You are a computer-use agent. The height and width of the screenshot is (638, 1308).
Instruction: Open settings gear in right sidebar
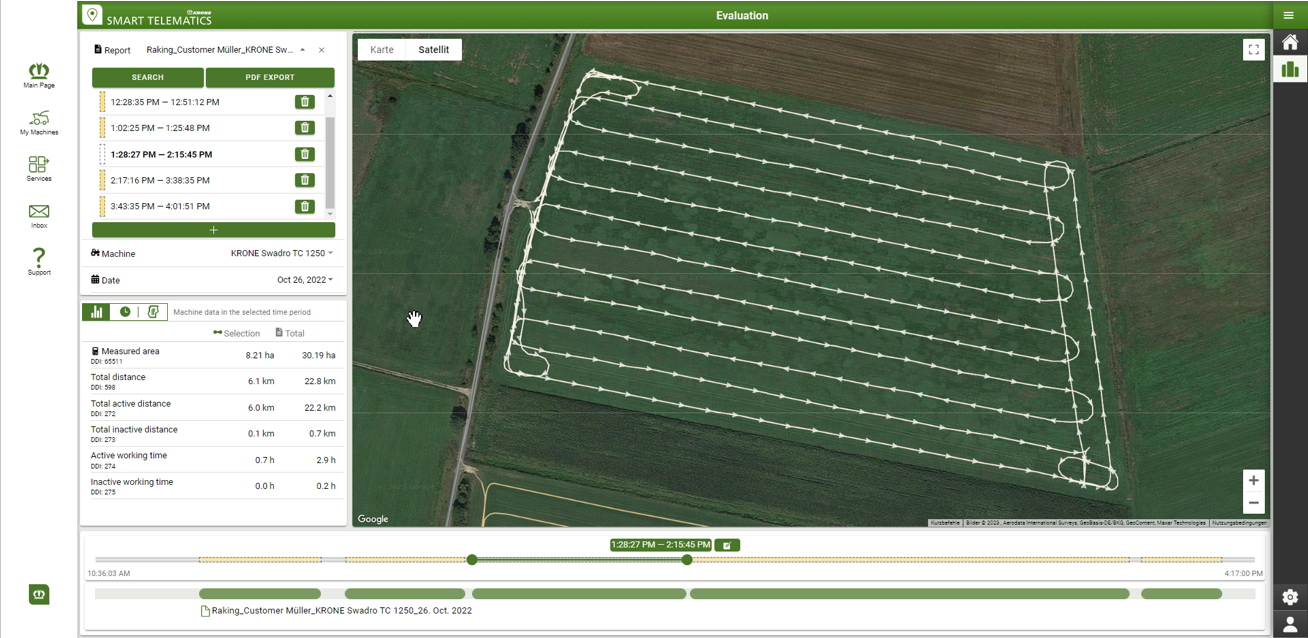1290,597
